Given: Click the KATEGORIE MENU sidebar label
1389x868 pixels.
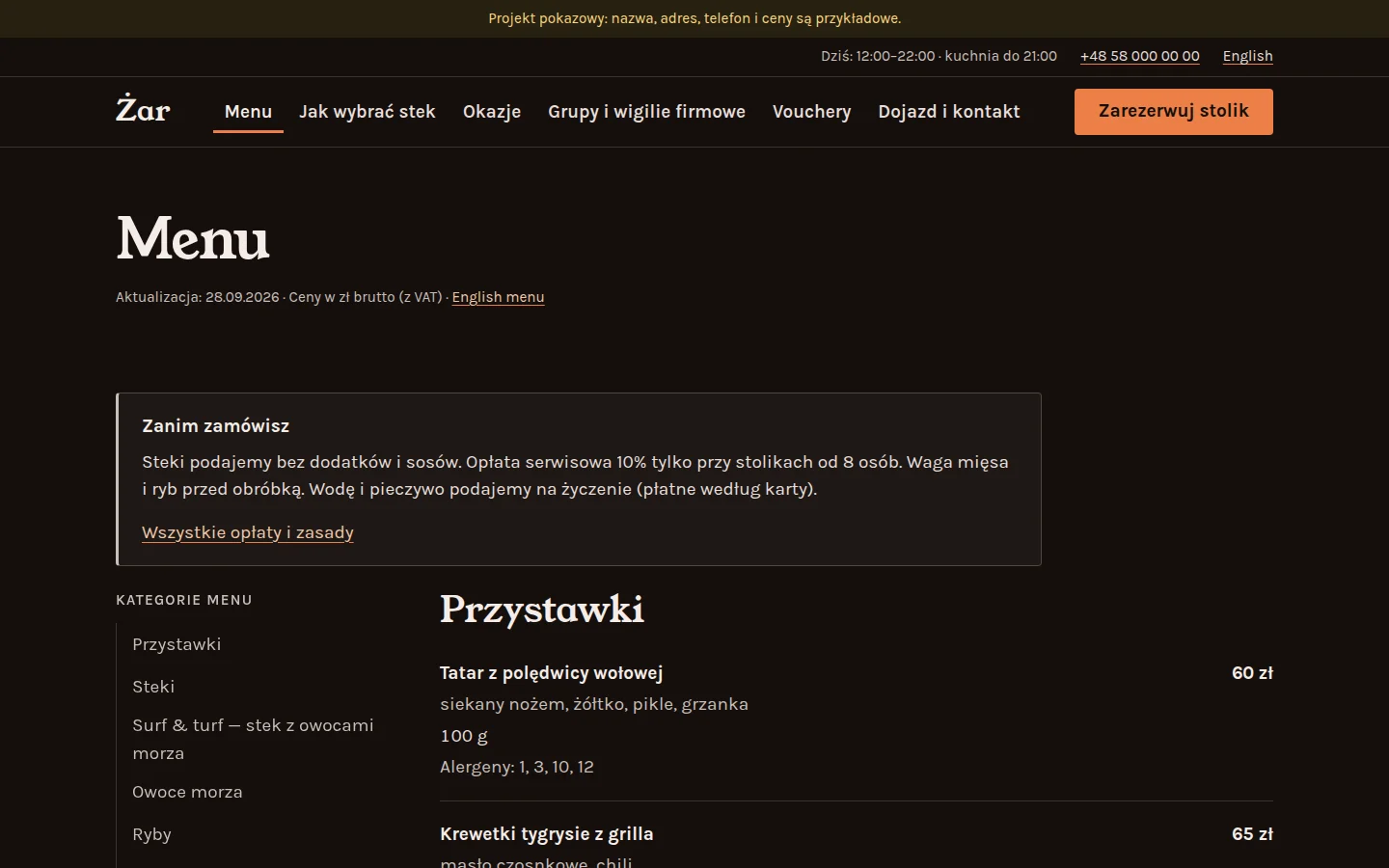Looking at the screenshot, I should click(184, 600).
